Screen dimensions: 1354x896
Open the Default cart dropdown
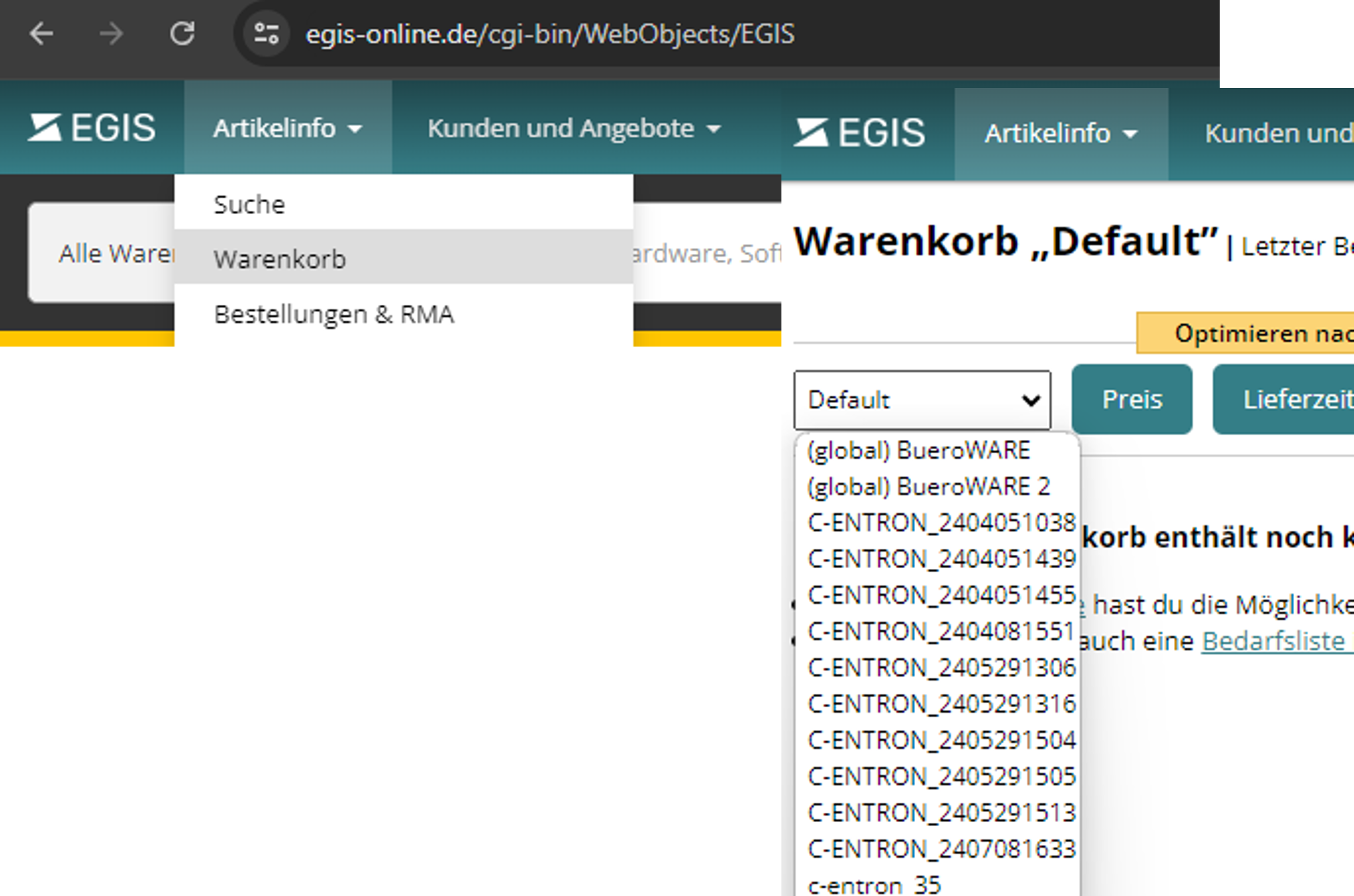922,400
